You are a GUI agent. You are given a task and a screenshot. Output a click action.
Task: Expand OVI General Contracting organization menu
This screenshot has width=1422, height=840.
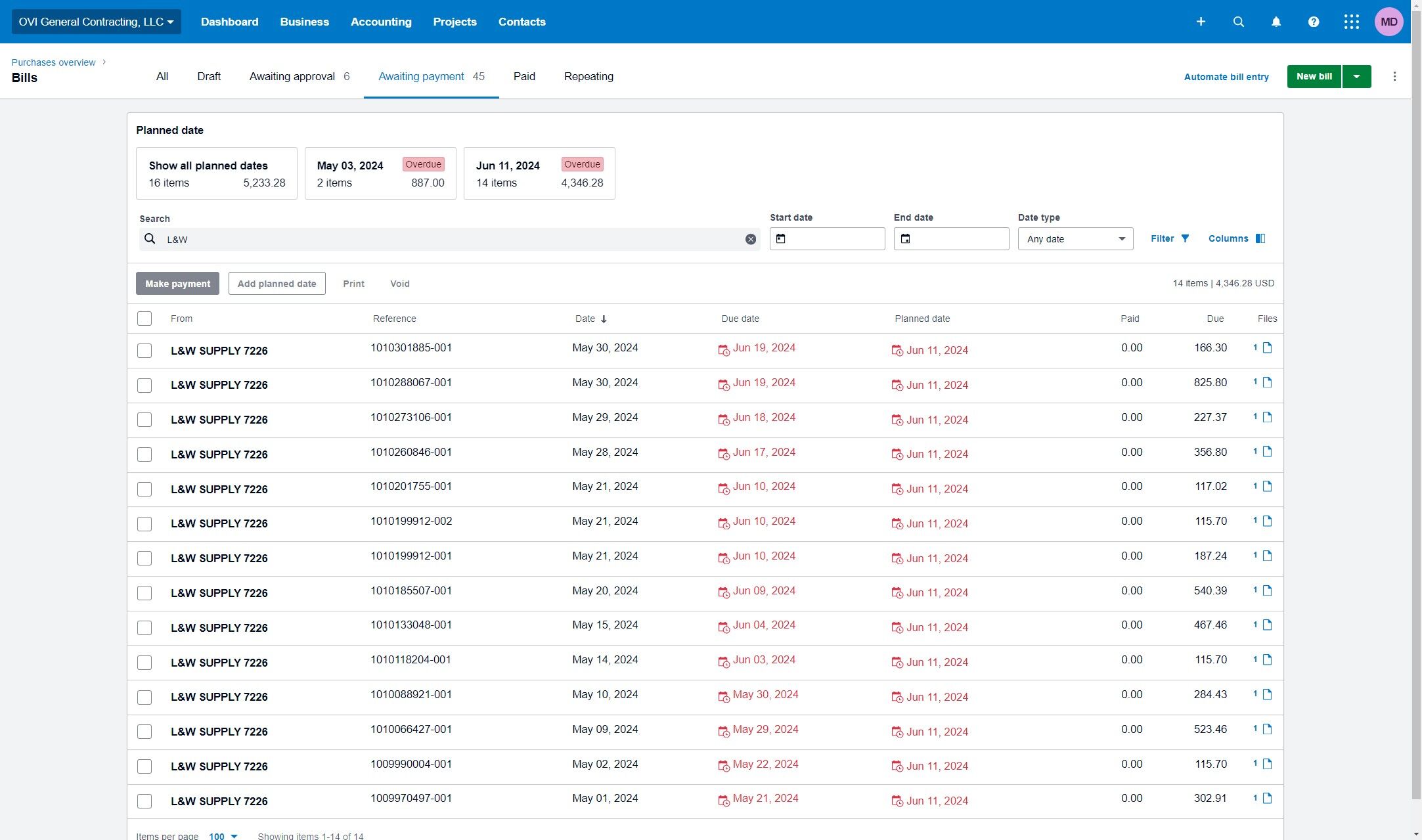pyautogui.click(x=96, y=22)
